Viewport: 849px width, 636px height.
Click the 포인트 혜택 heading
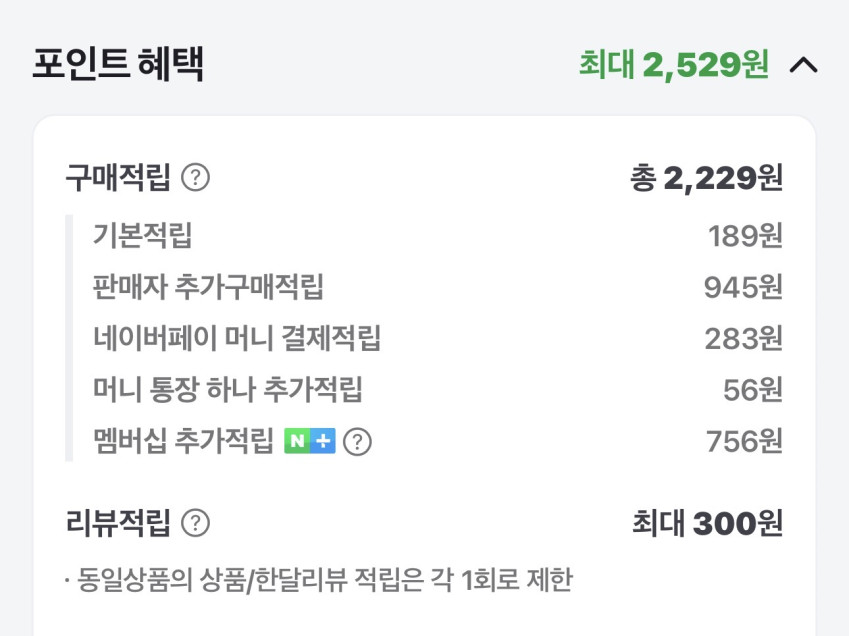tap(118, 64)
